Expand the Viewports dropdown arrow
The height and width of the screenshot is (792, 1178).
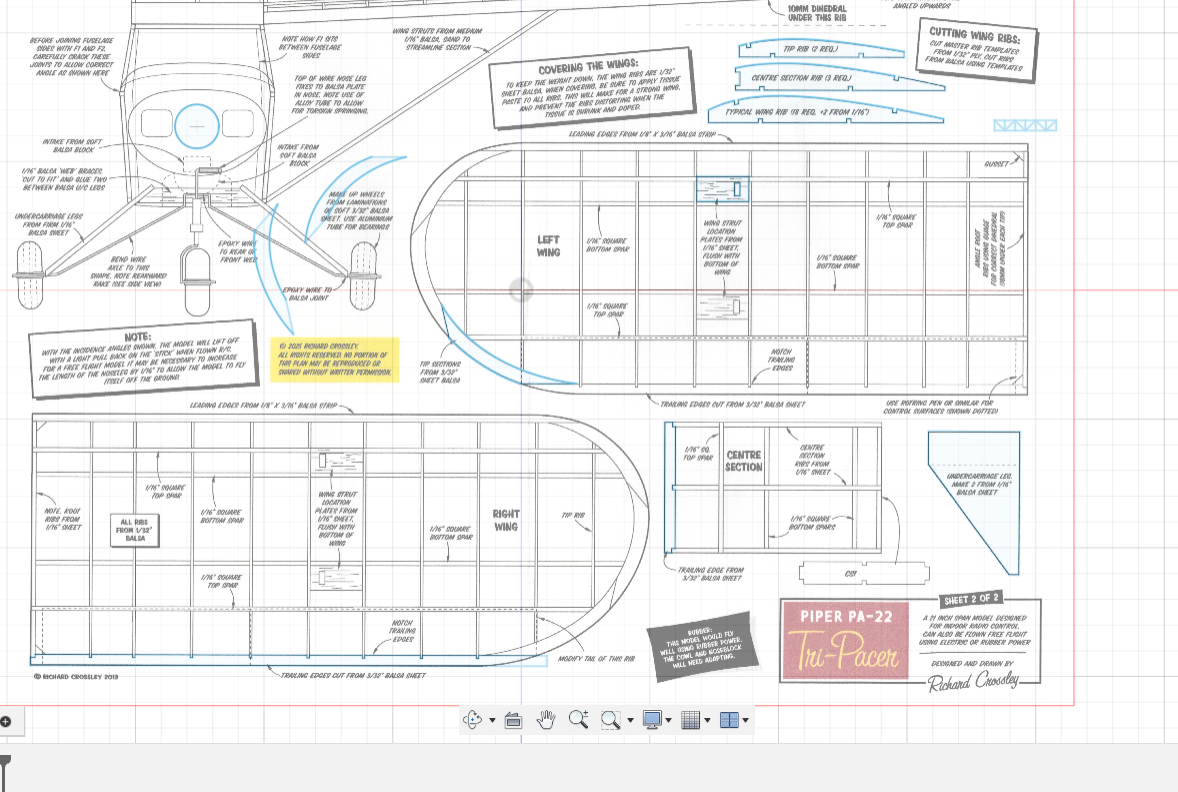pyautogui.click(x=745, y=721)
